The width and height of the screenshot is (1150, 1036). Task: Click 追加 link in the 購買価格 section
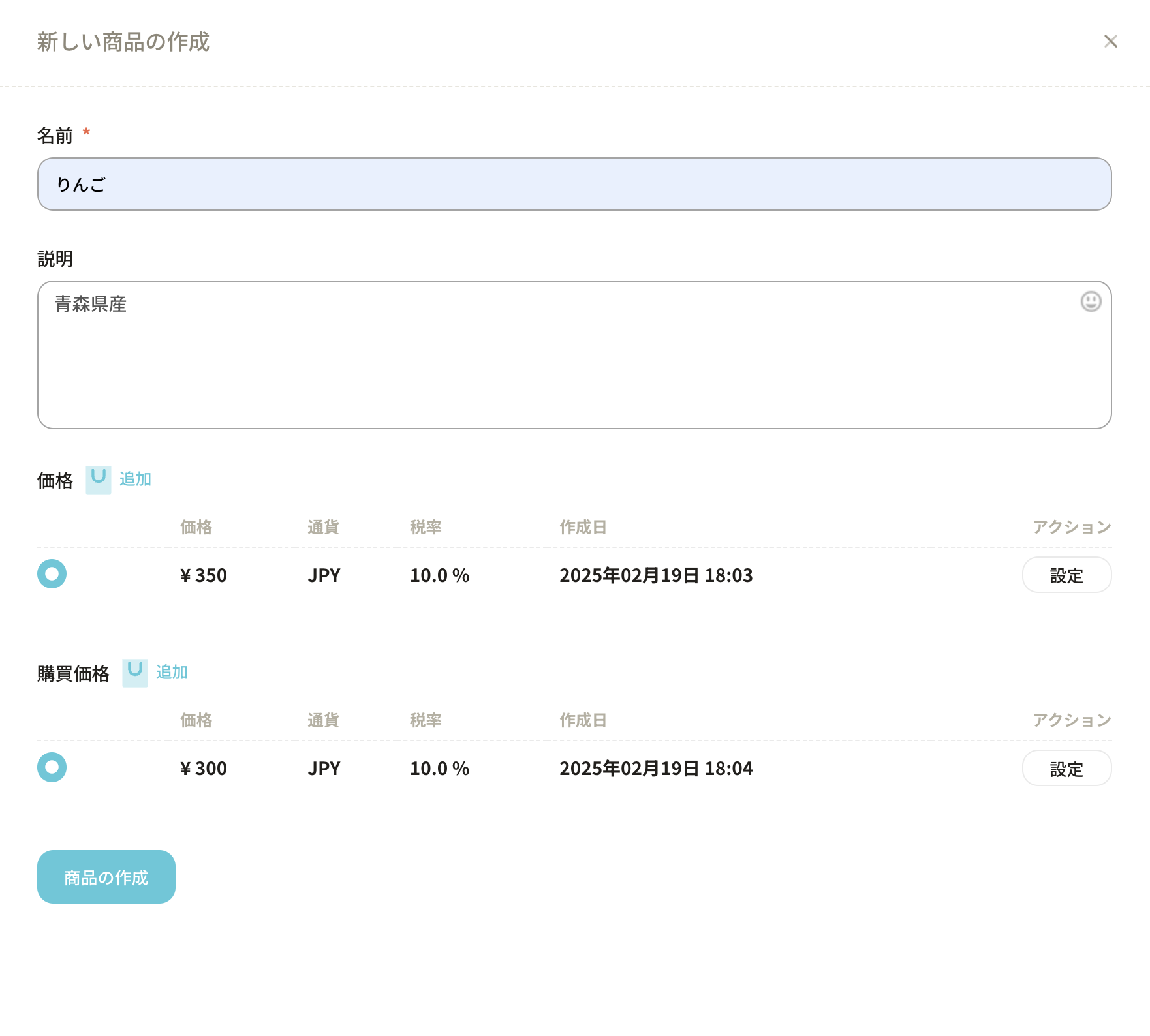[172, 673]
